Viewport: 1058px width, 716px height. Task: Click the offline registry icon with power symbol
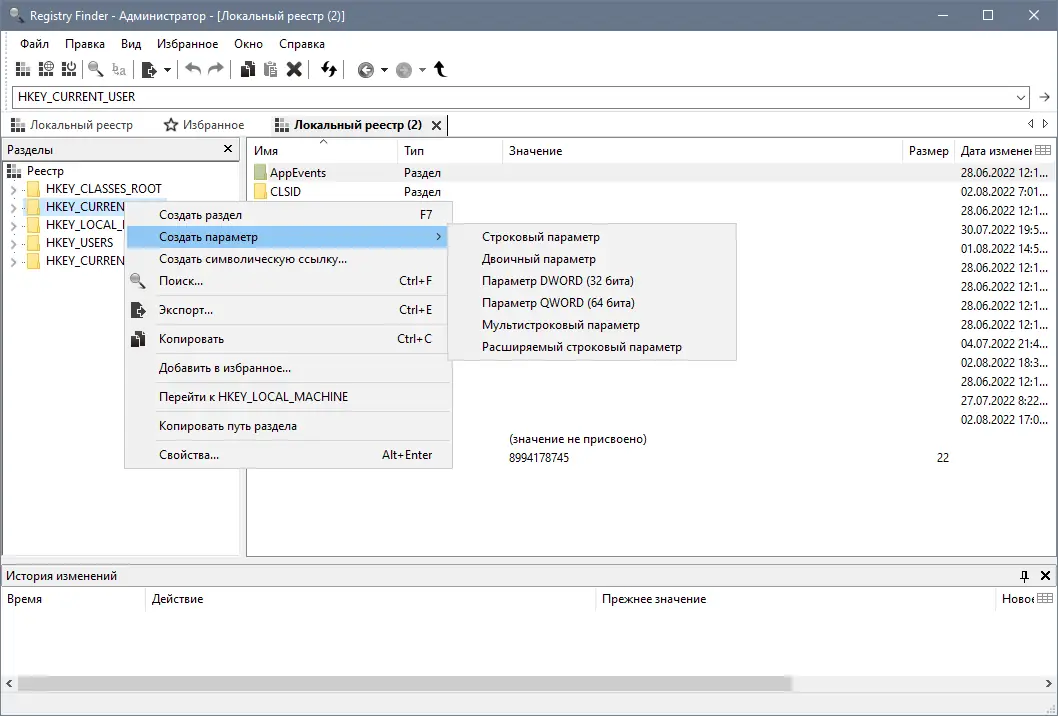pyautogui.click(x=69, y=69)
